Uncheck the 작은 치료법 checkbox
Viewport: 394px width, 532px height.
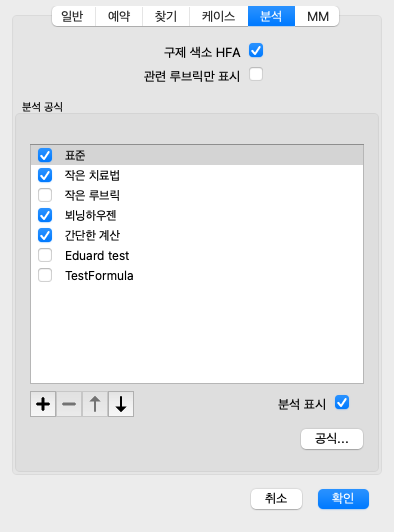(x=45, y=175)
